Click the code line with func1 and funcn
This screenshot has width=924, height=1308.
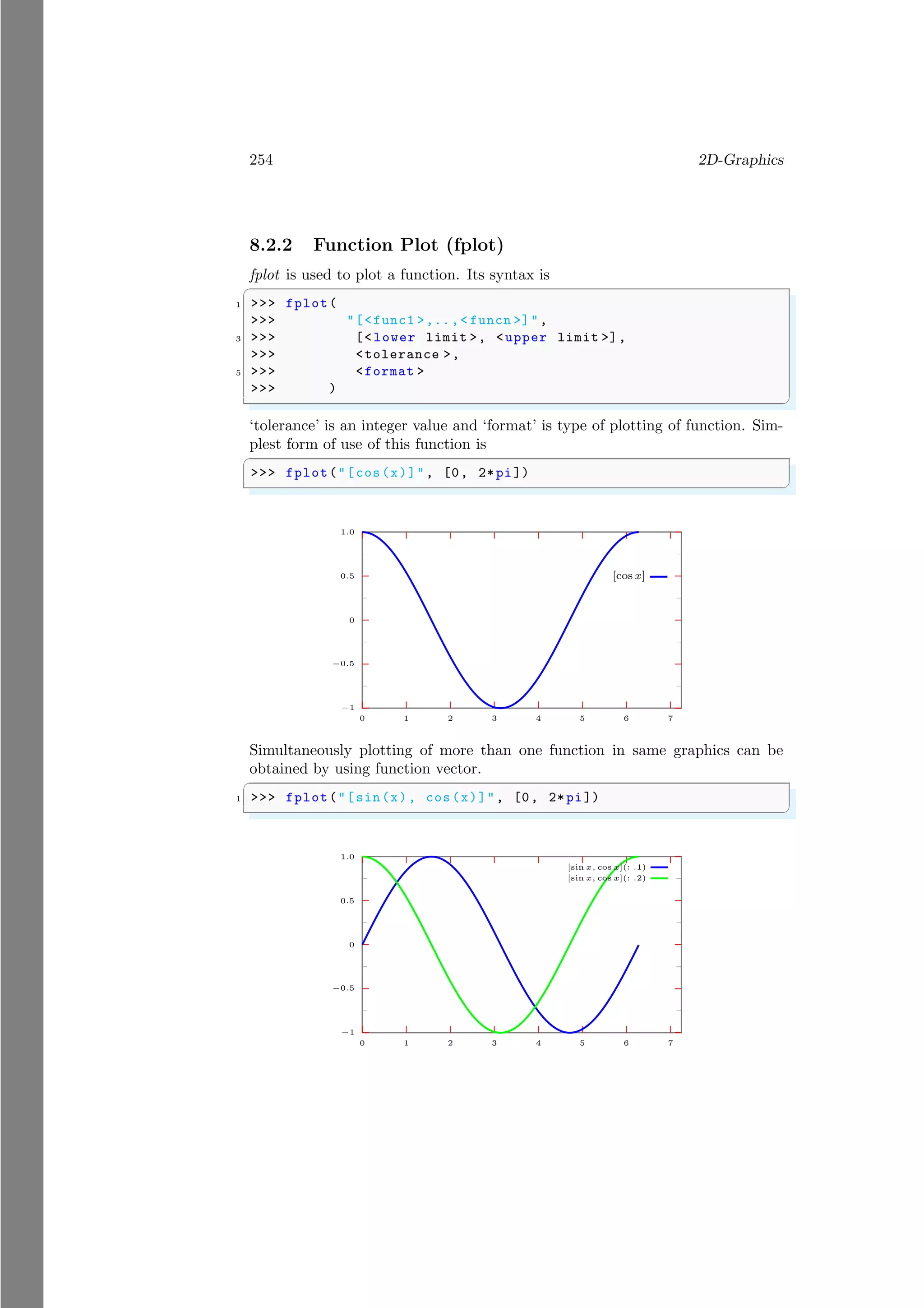[398, 320]
